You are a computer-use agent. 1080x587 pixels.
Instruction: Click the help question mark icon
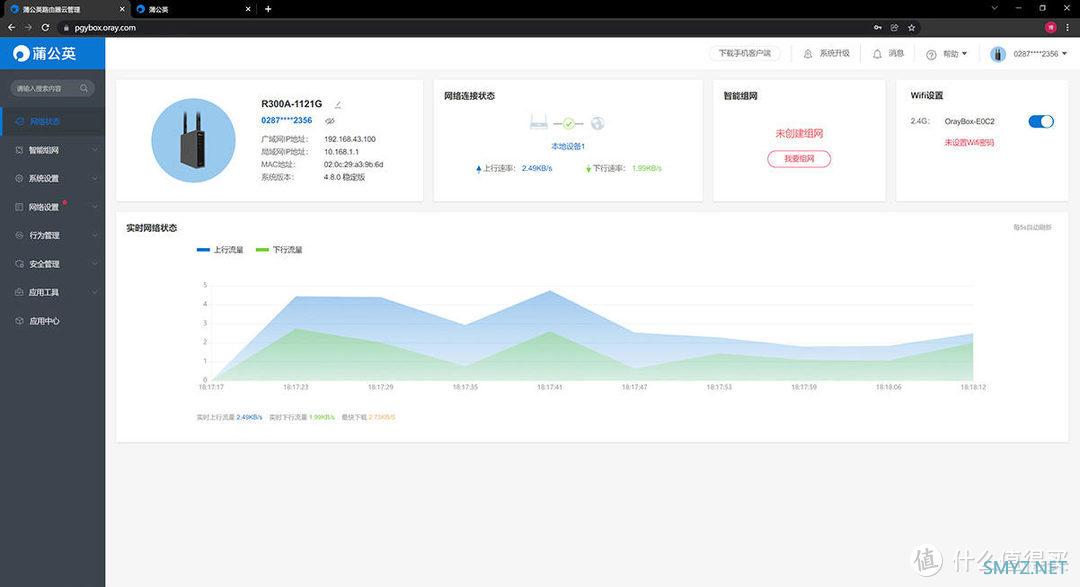click(931, 54)
